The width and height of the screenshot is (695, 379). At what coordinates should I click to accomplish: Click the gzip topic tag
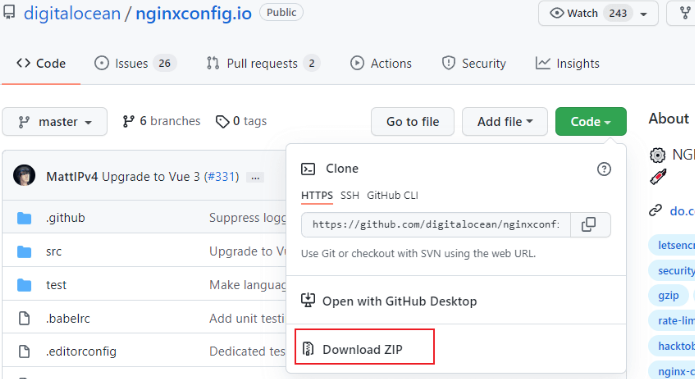pyautogui.click(x=668, y=295)
